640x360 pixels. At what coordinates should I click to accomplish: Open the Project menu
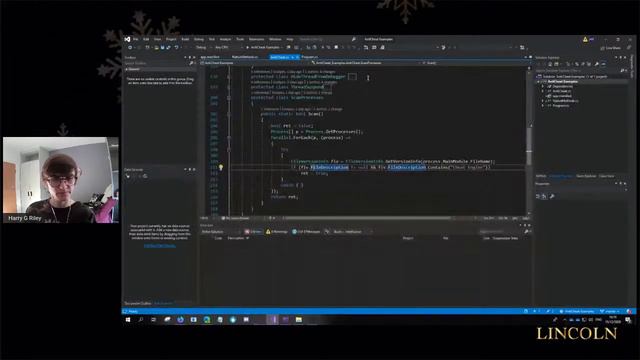[x=171, y=39]
